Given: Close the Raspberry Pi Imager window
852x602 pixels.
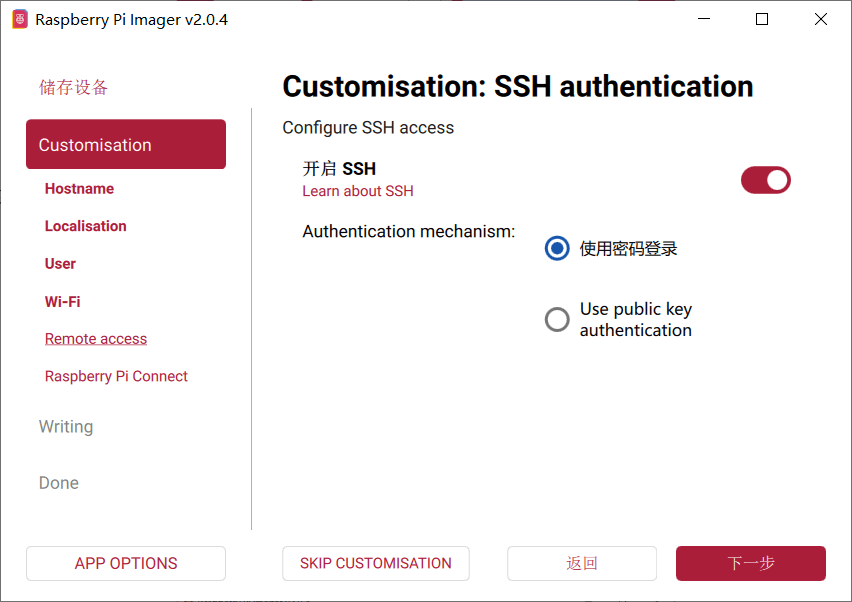Looking at the screenshot, I should 821,19.
